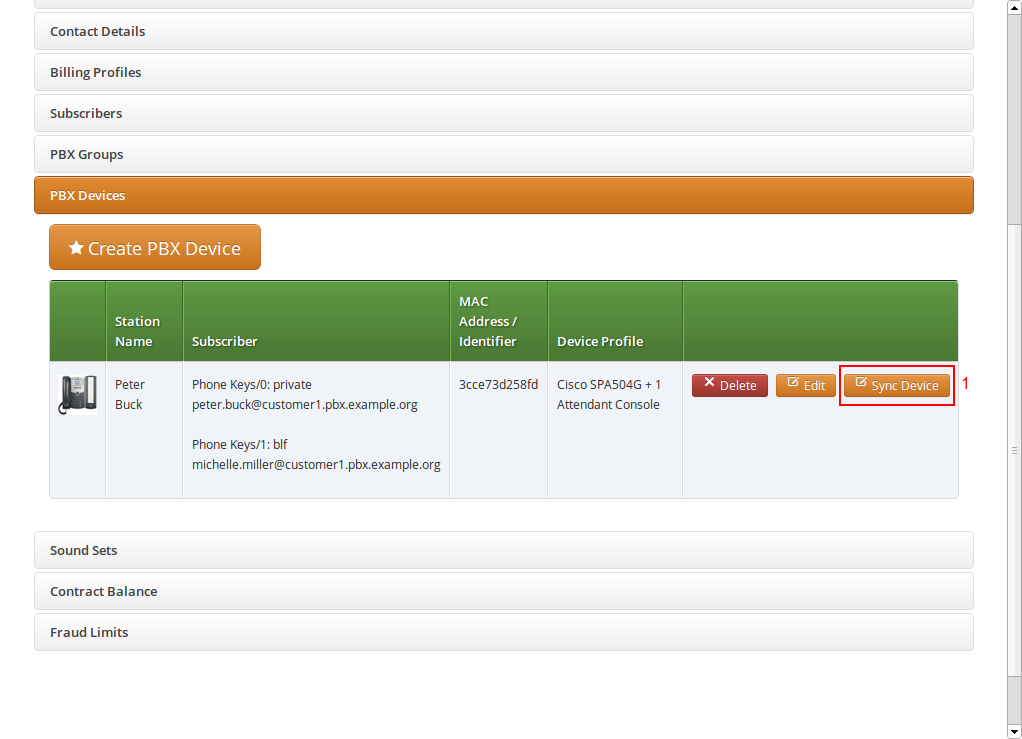The image size is (1022, 739).
Task: Click MAC address 3cce73d258fd
Action: point(499,384)
